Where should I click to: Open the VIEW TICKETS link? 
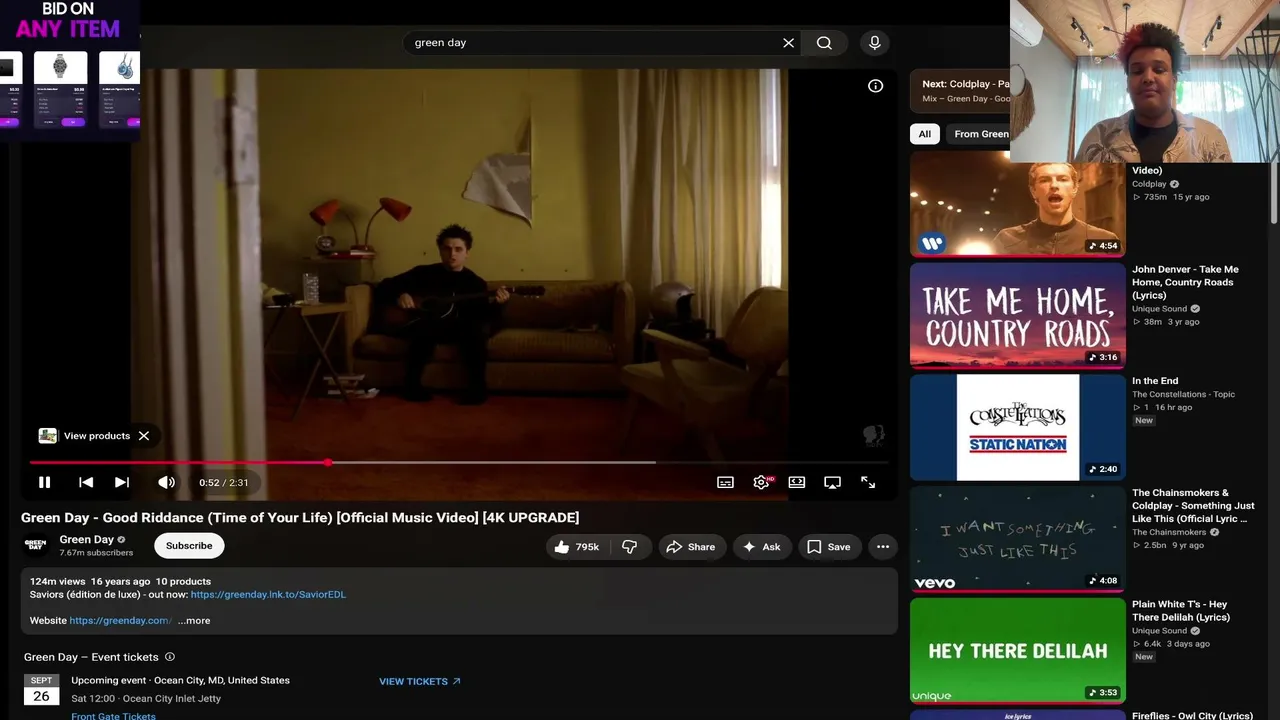pos(420,682)
